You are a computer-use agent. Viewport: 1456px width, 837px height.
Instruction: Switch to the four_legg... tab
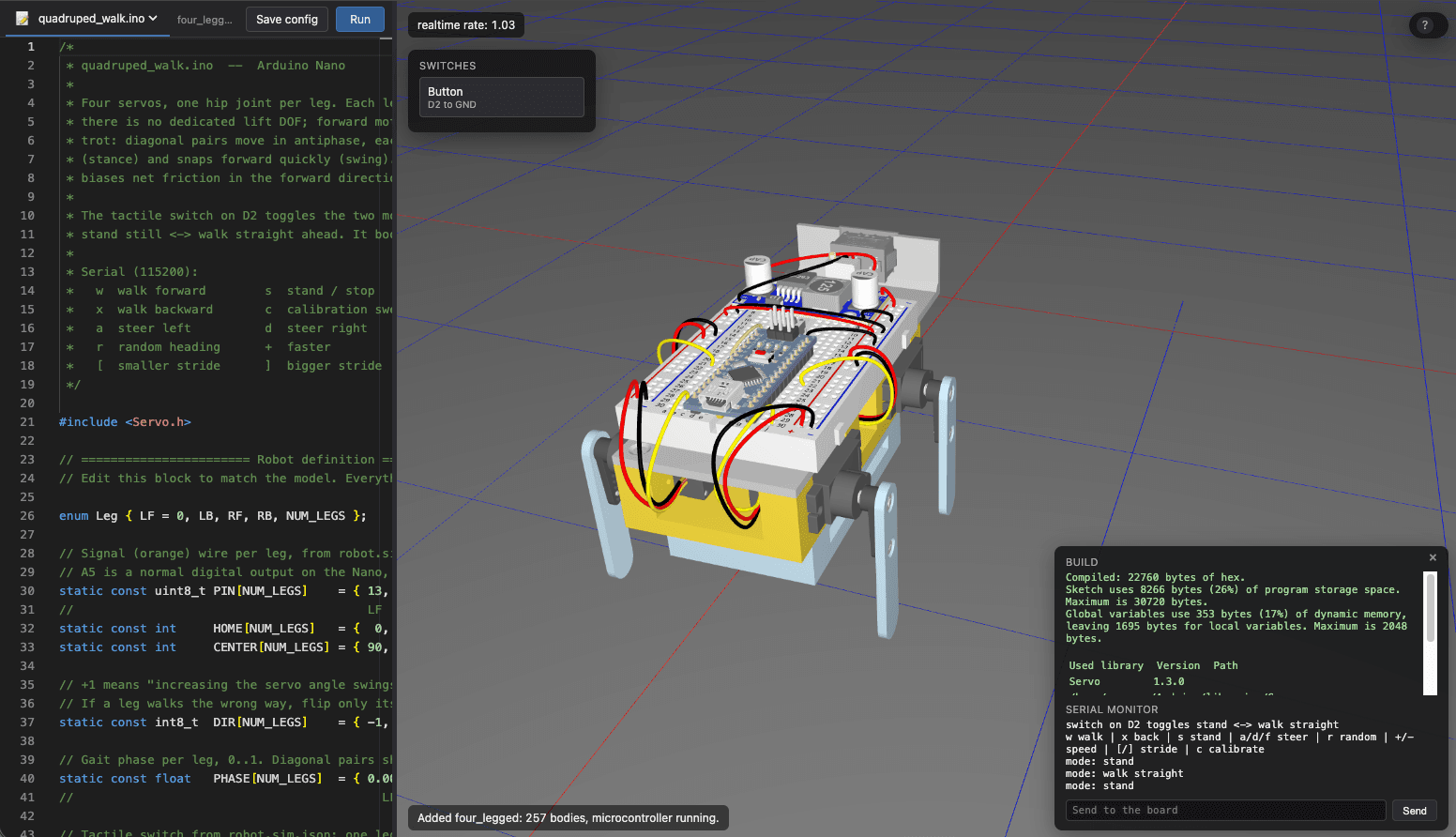point(205,20)
